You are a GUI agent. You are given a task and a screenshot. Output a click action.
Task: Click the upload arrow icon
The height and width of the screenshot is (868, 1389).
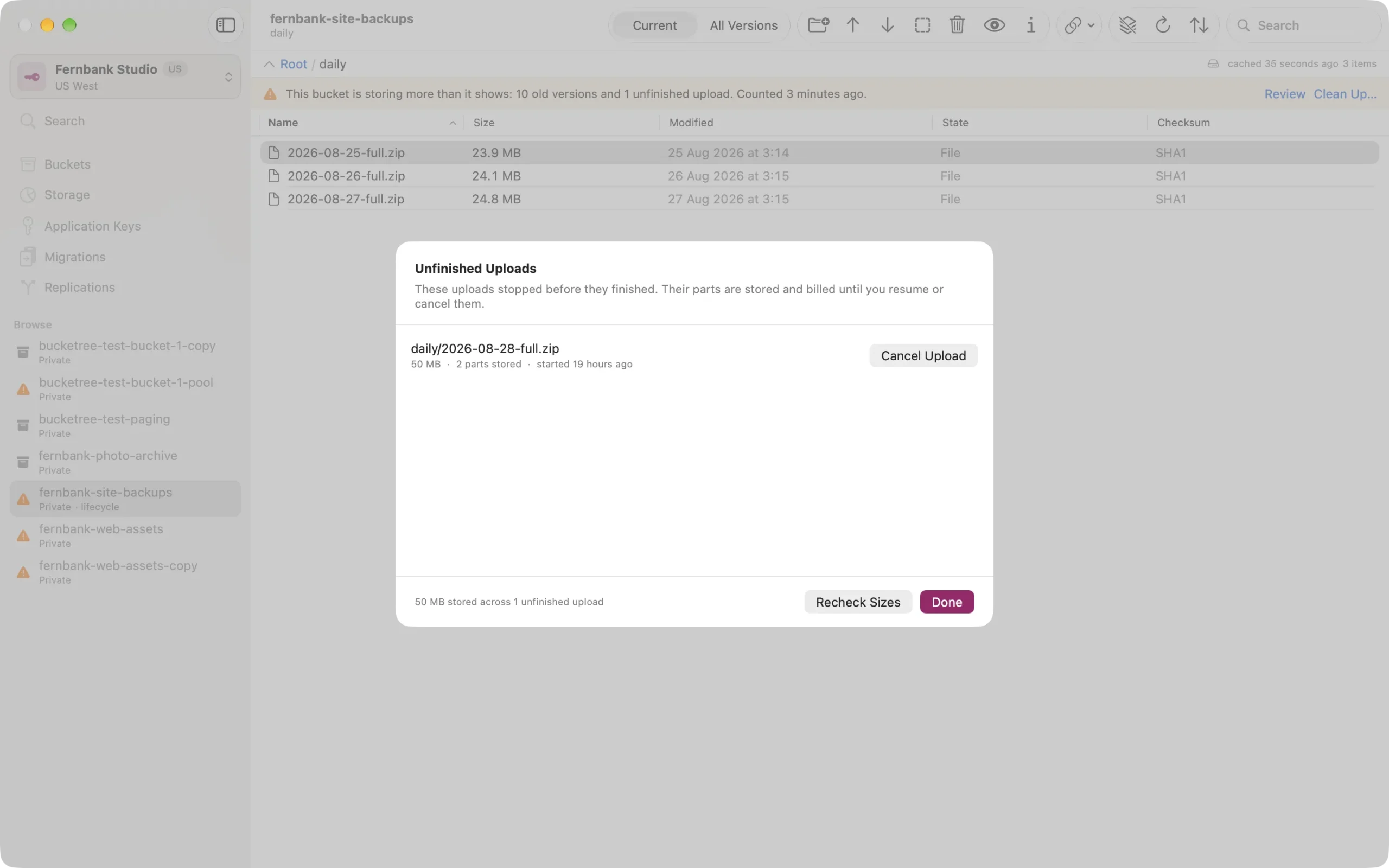pos(853,25)
